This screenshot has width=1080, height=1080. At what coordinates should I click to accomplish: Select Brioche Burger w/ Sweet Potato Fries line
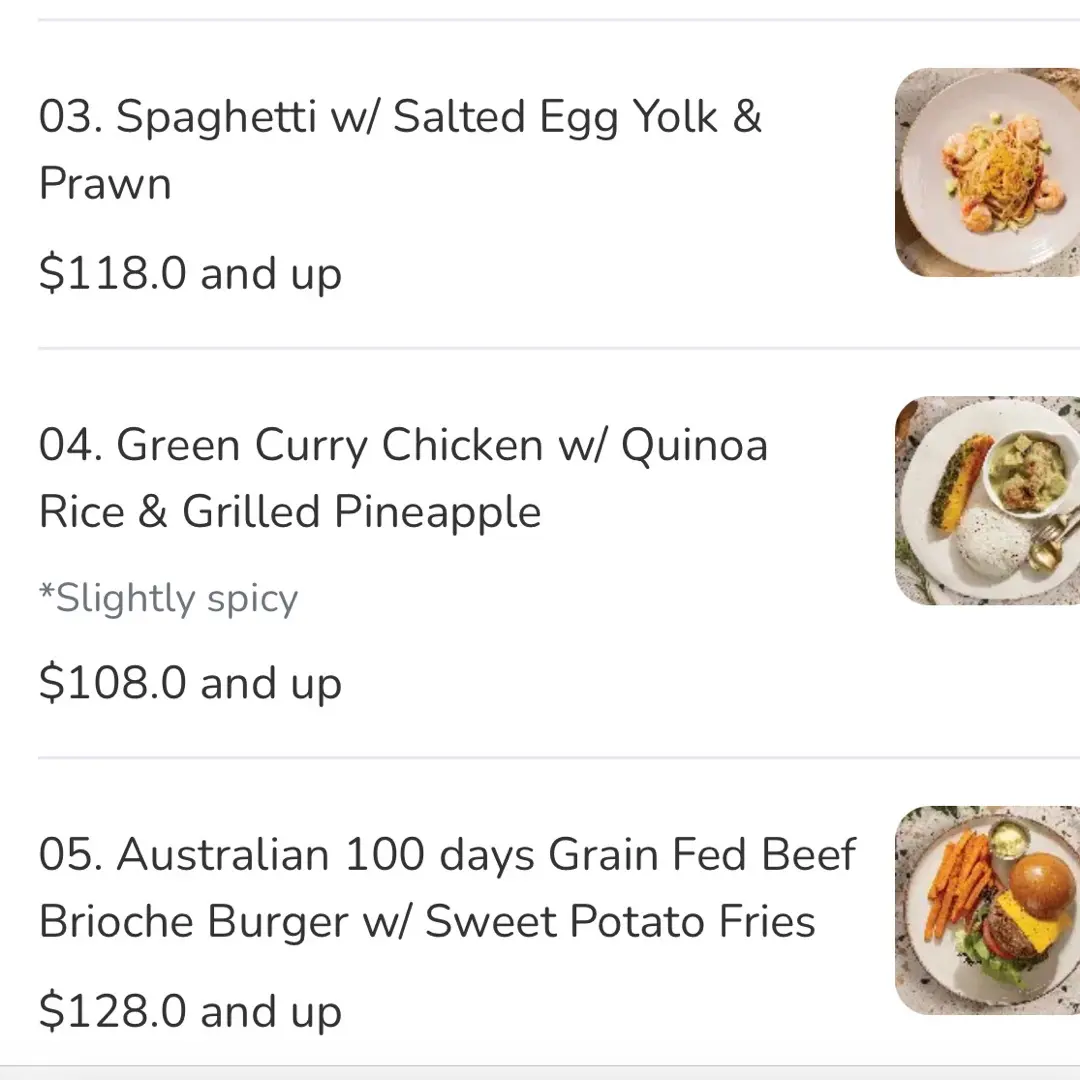point(427,922)
